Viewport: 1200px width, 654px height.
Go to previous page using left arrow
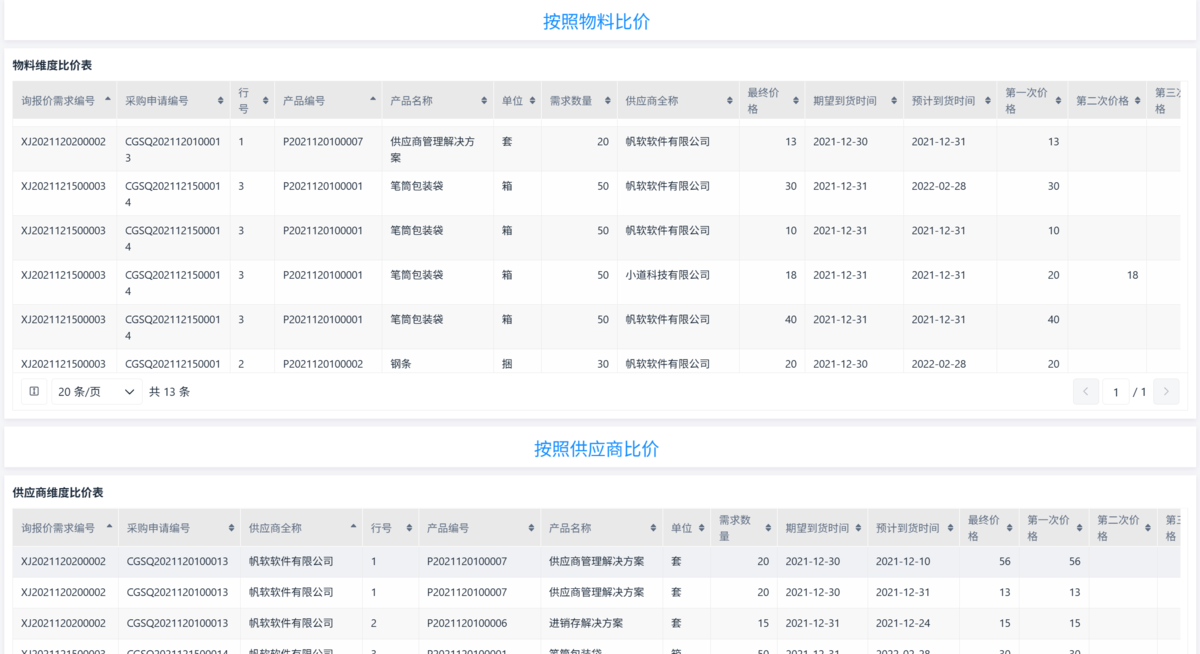click(x=1086, y=392)
